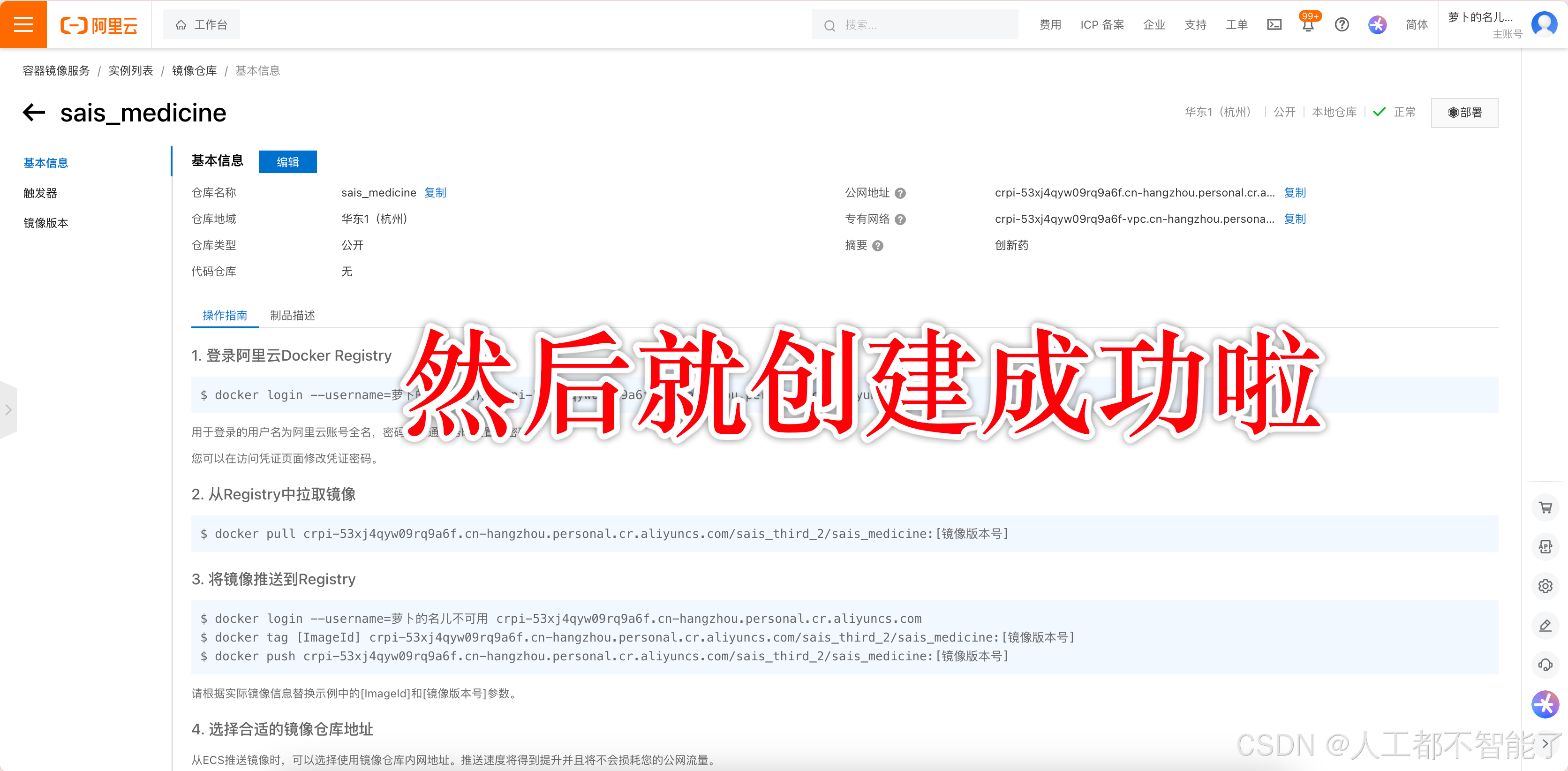The width and height of the screenshot is (1568, 771).
Task: Click the back arrow beside sais_medicine
Action: pos(34,113)
